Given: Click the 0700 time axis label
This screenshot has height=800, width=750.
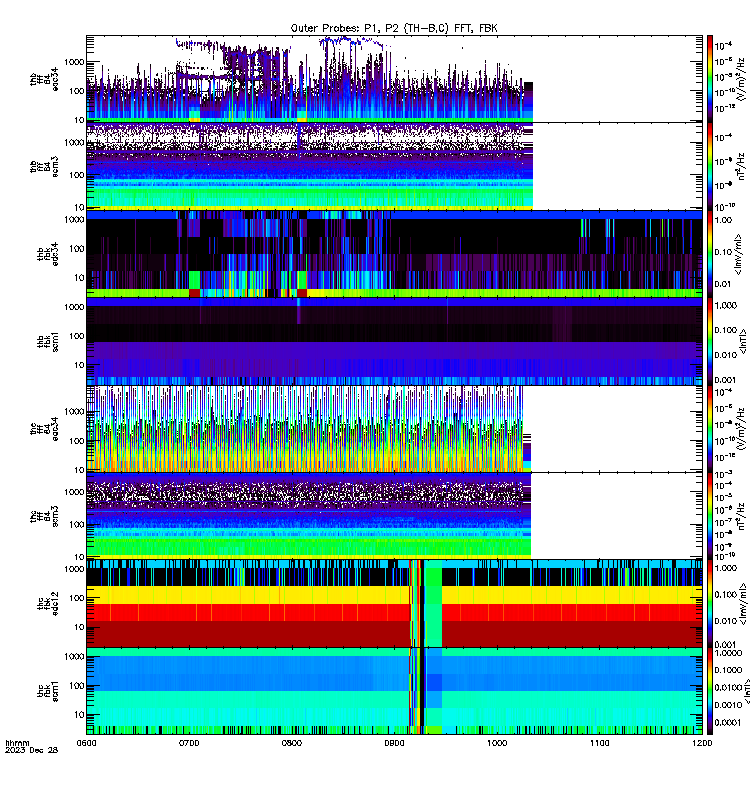Looking at the screenshot, I should click(x=189, y=743).
